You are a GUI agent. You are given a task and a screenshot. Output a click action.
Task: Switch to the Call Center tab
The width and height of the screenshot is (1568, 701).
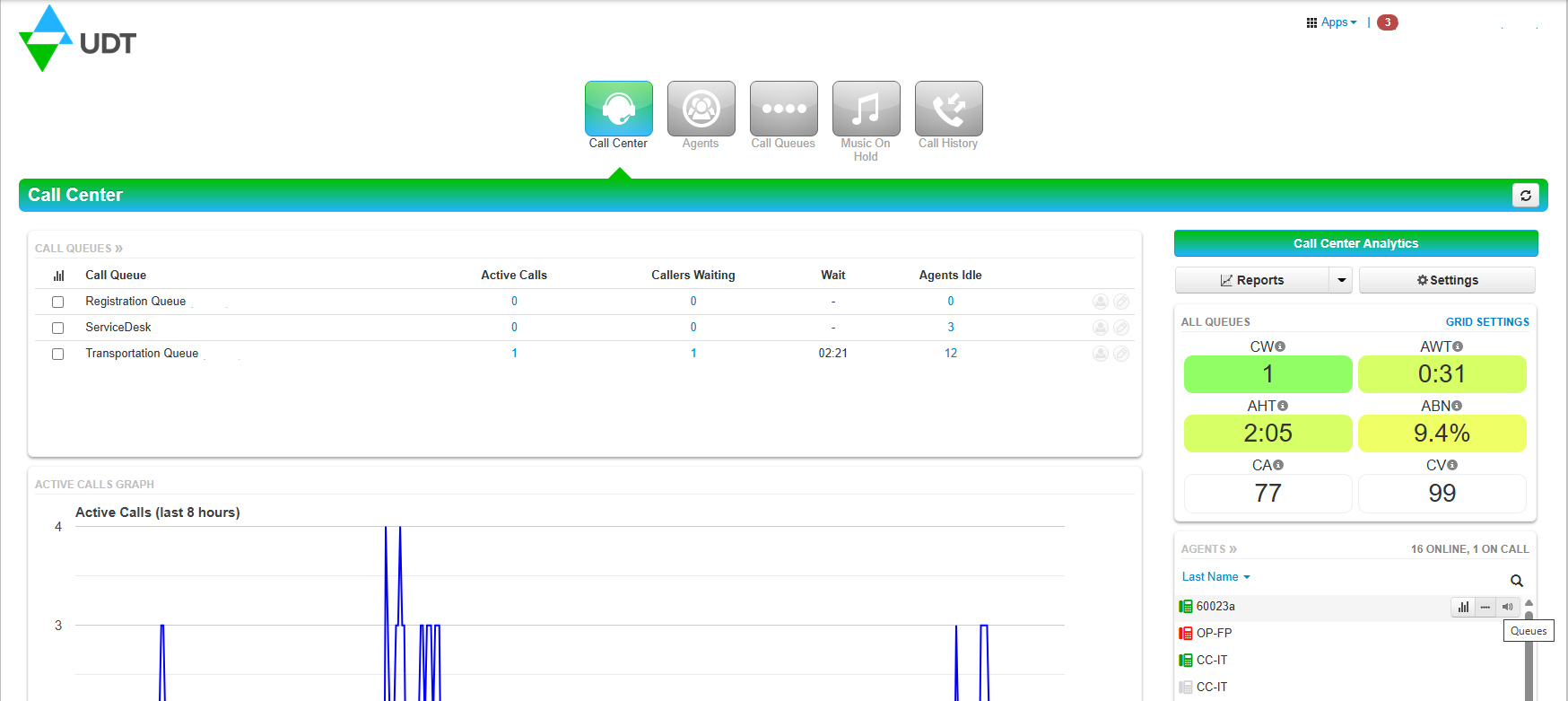click(618, 109)
